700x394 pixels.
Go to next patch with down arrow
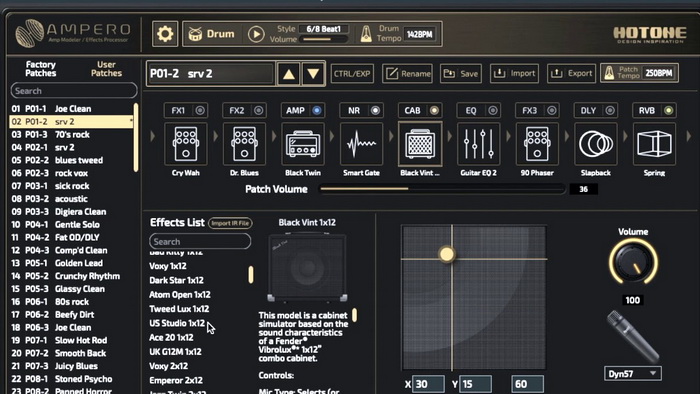tap(313, 74)
